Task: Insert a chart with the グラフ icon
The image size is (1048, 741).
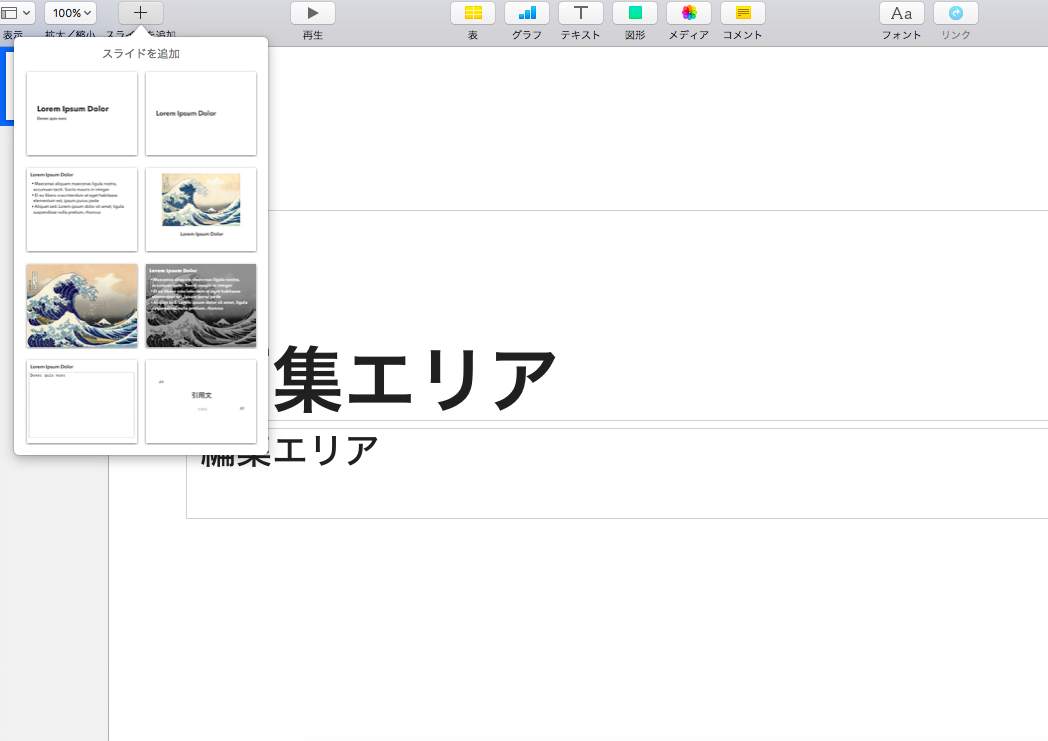Action: (527, 13)
